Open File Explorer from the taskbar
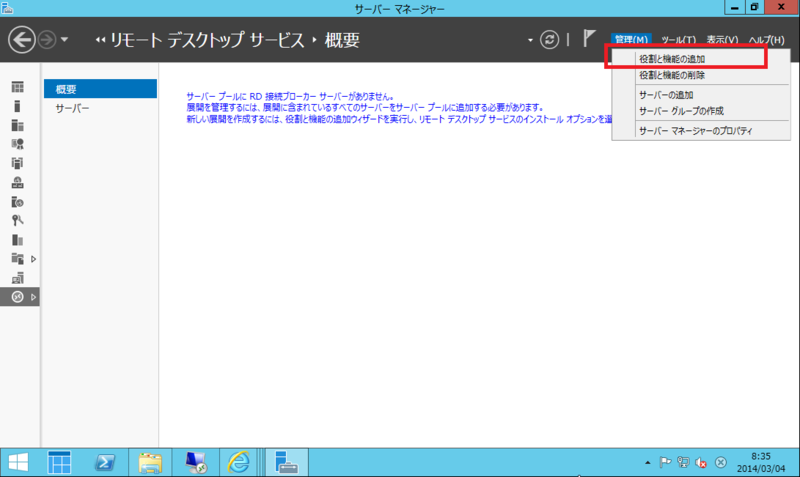Screen dimensions: 800x477 pyautogui.click(x=150, y=463)
